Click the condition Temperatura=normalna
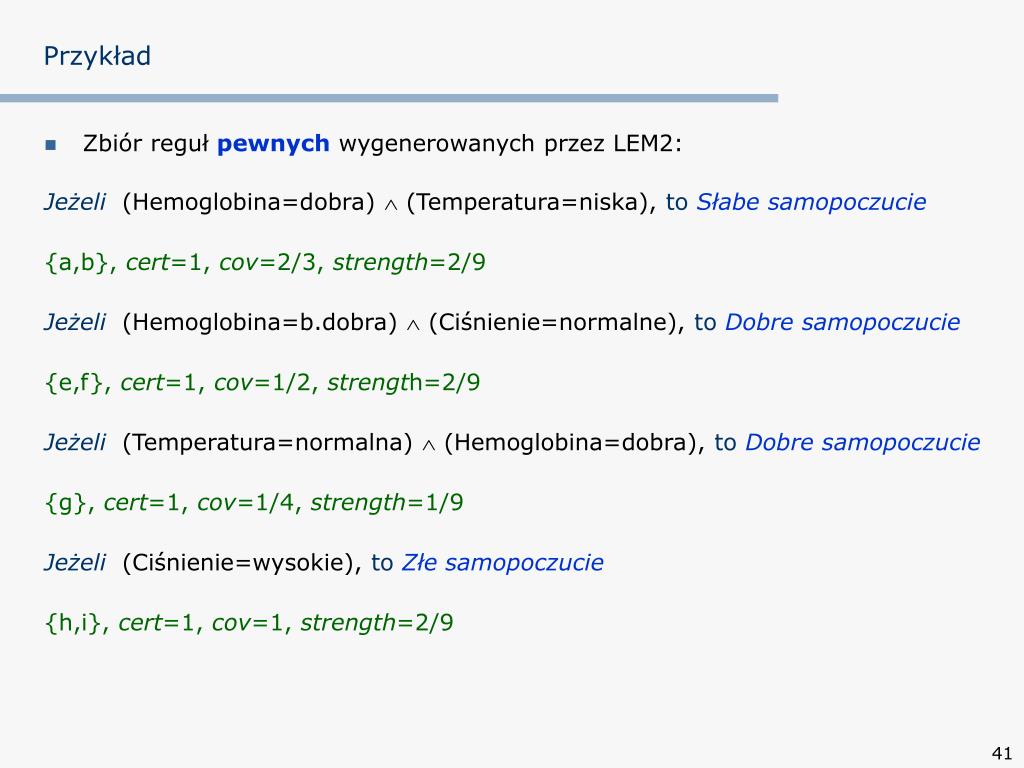 tap(267, 443)
